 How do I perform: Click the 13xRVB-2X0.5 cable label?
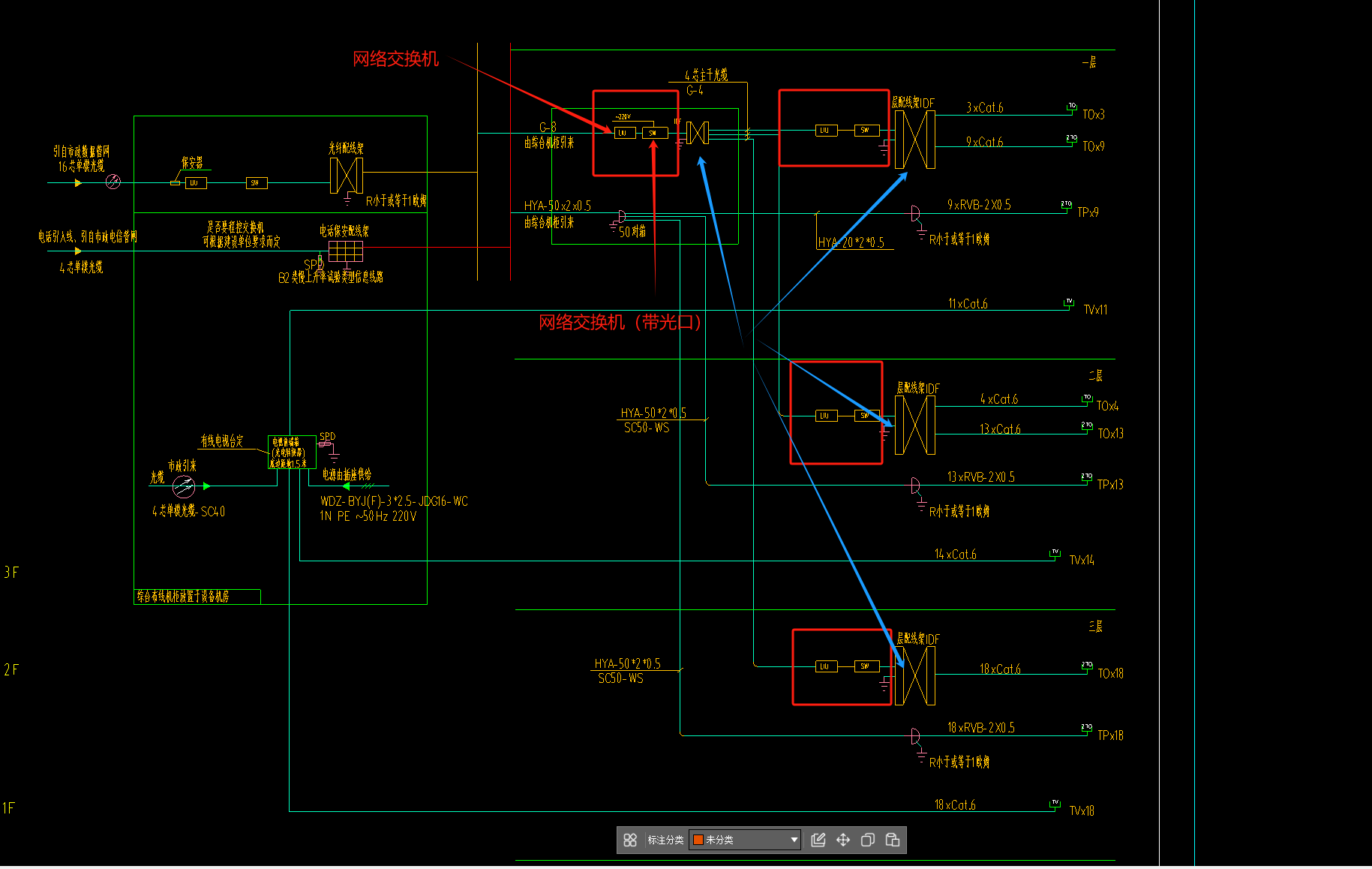point(981,477)
